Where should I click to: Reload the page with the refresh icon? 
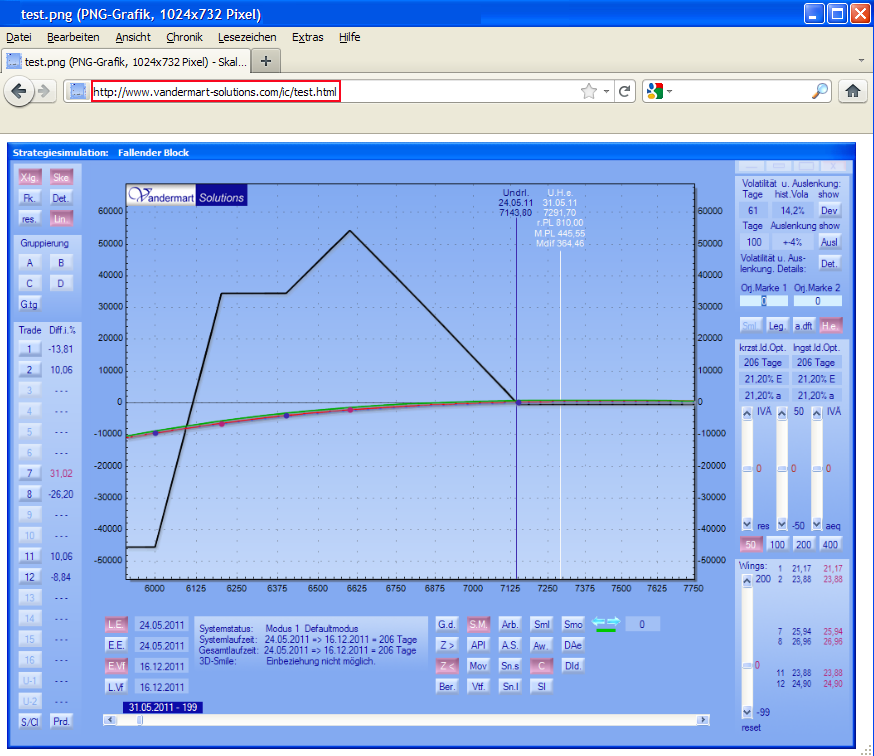click(x=625, y=91)
